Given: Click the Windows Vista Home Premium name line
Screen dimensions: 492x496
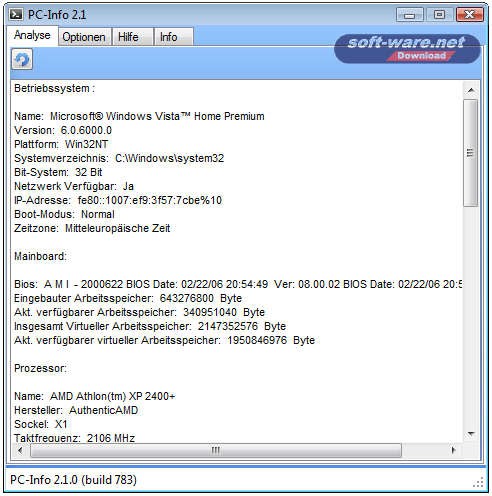Looking at the screenshot, I should (139, 116).
